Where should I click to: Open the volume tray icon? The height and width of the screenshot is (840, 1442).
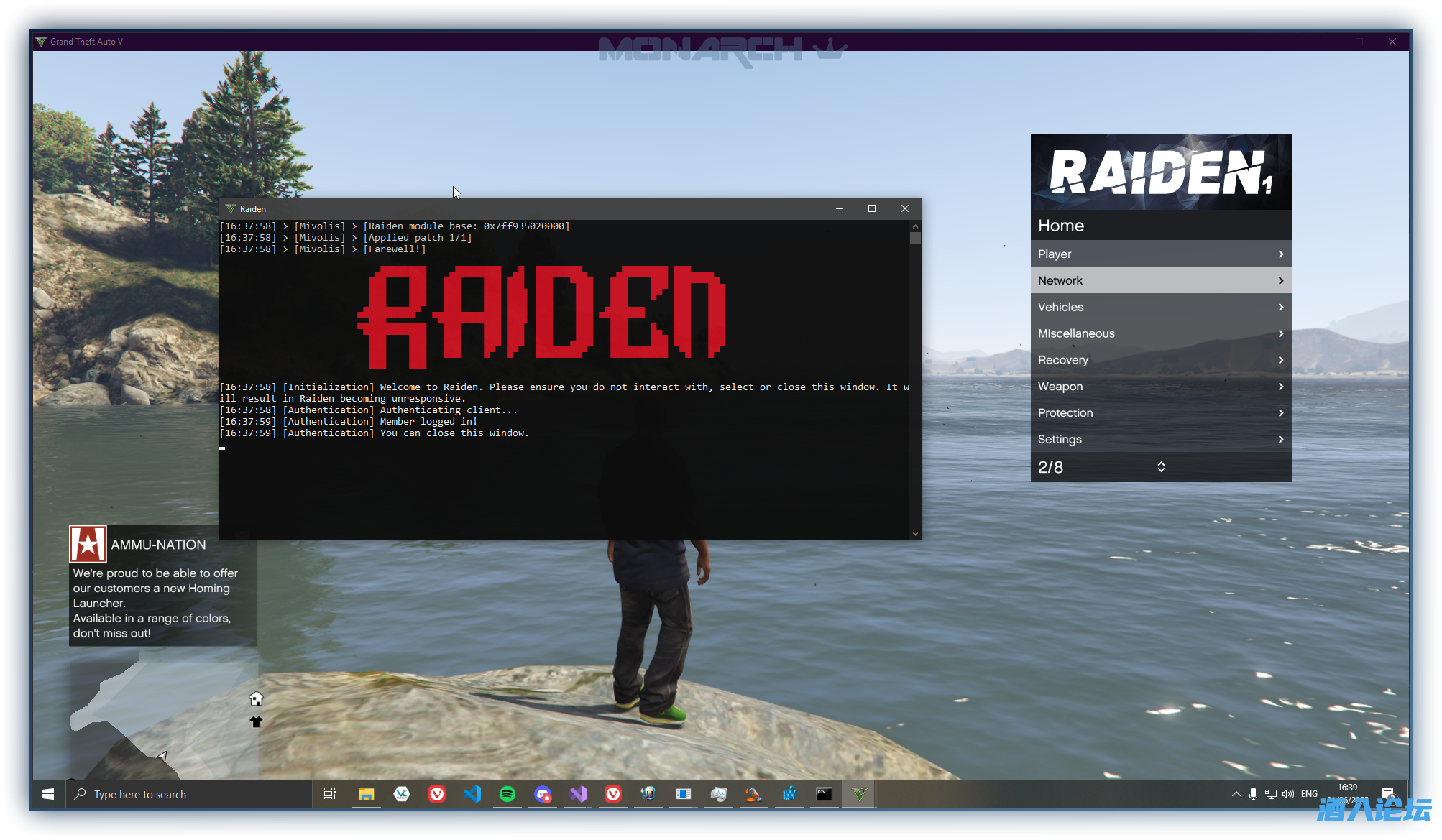pyautogui.click(x=1288, y=794)
